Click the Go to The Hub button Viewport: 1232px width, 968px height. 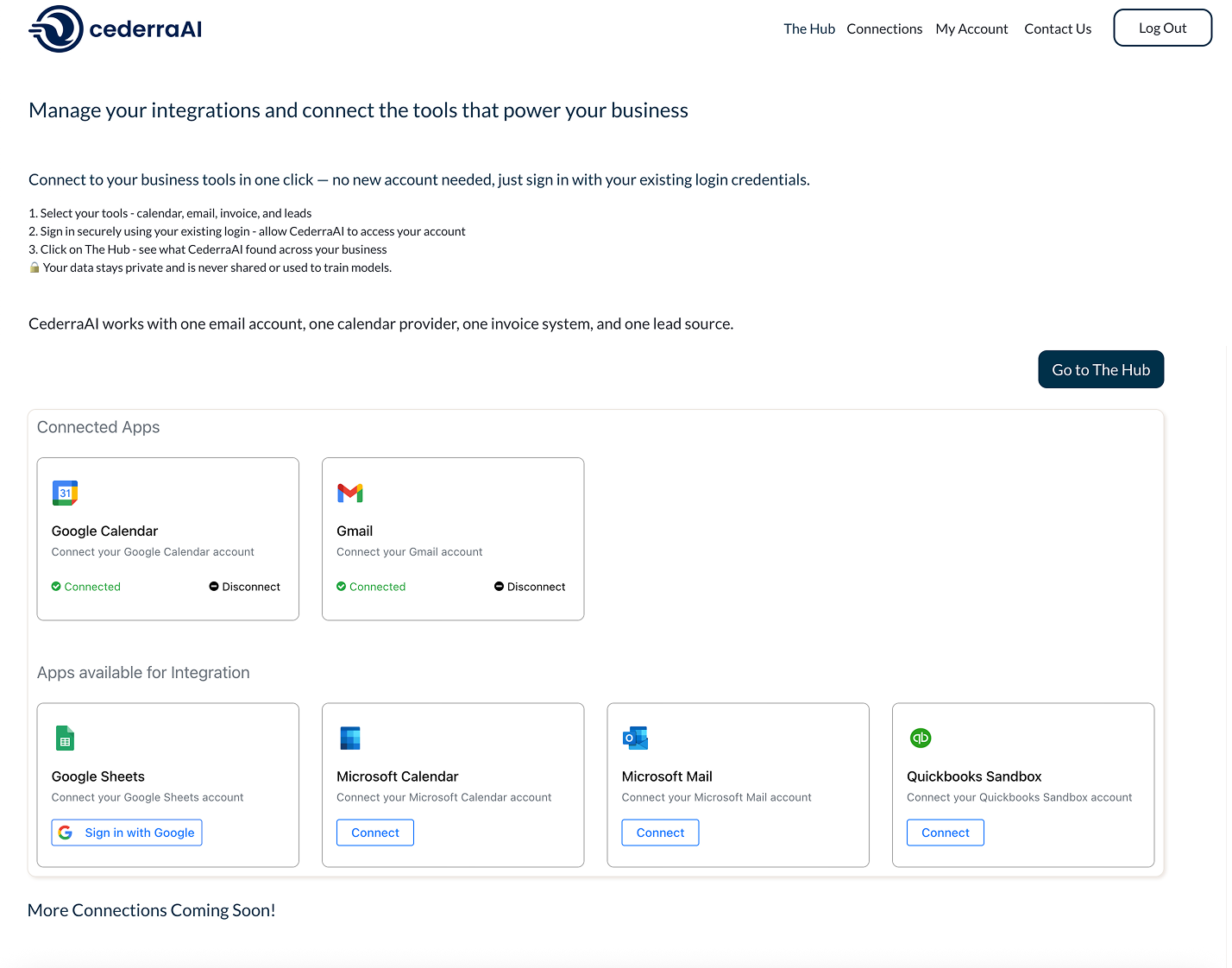(x=1101, y=369)
